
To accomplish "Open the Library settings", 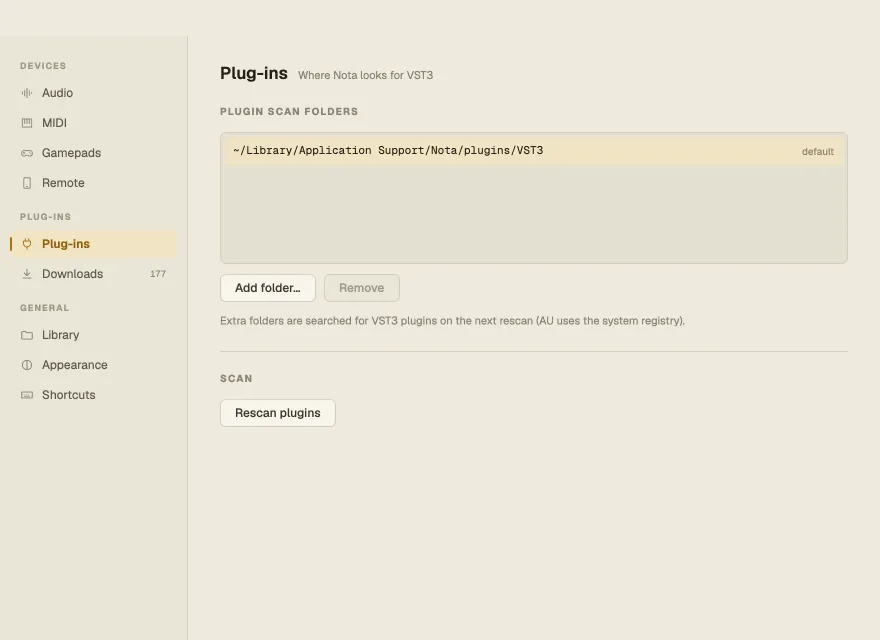I will (x=94, y=335).
